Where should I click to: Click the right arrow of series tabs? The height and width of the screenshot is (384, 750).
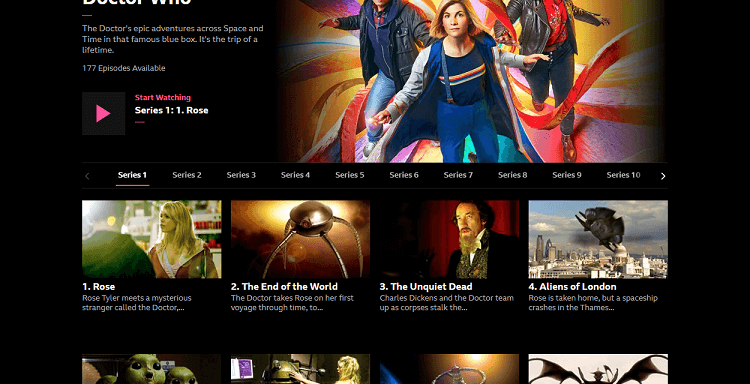click(663, 176)
